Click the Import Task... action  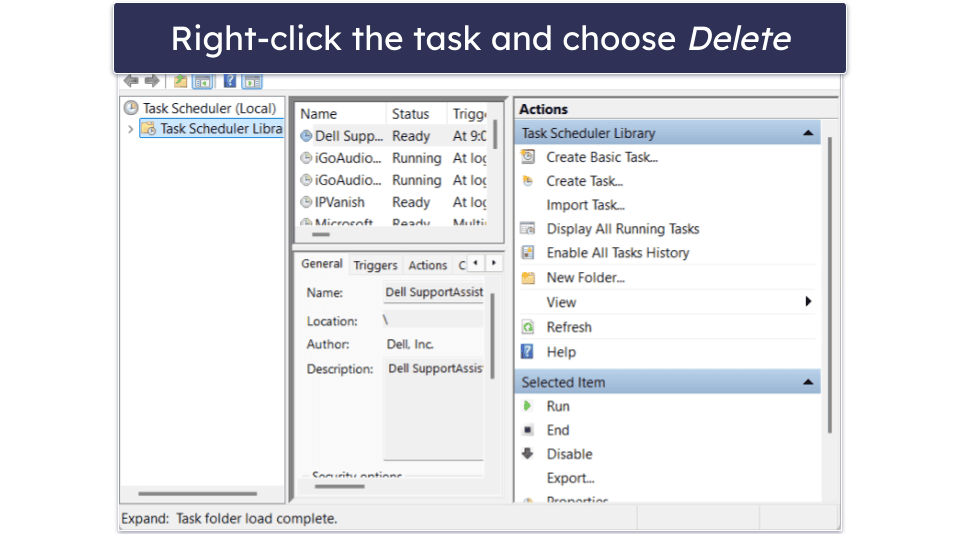coord(585,205)
